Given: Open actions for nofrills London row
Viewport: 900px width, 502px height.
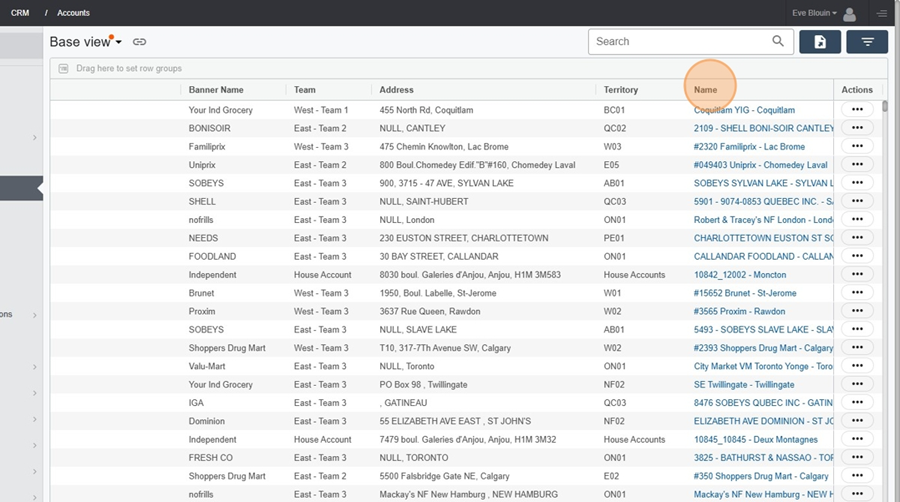Looking at the screenshot, I should [x=858, y=219].
